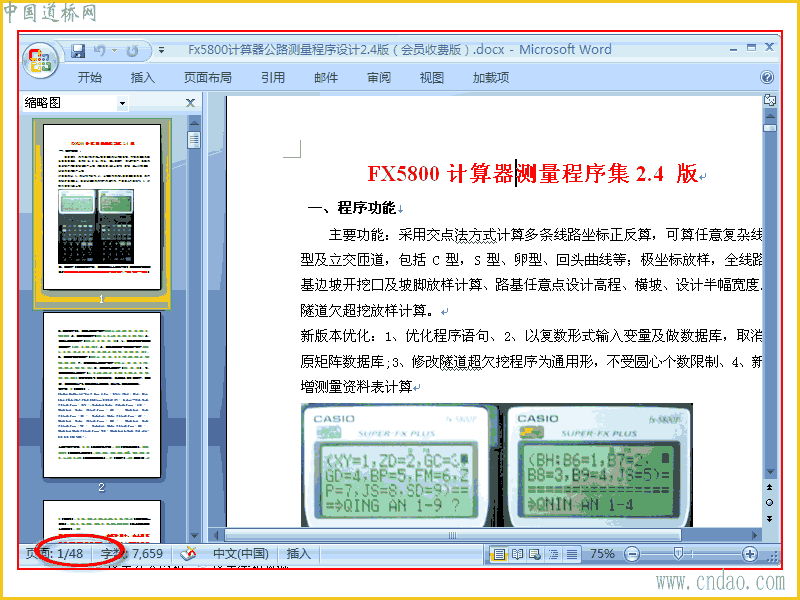
Task: Toggle the 插入 insert mode indicator
Action: [298, 554]
